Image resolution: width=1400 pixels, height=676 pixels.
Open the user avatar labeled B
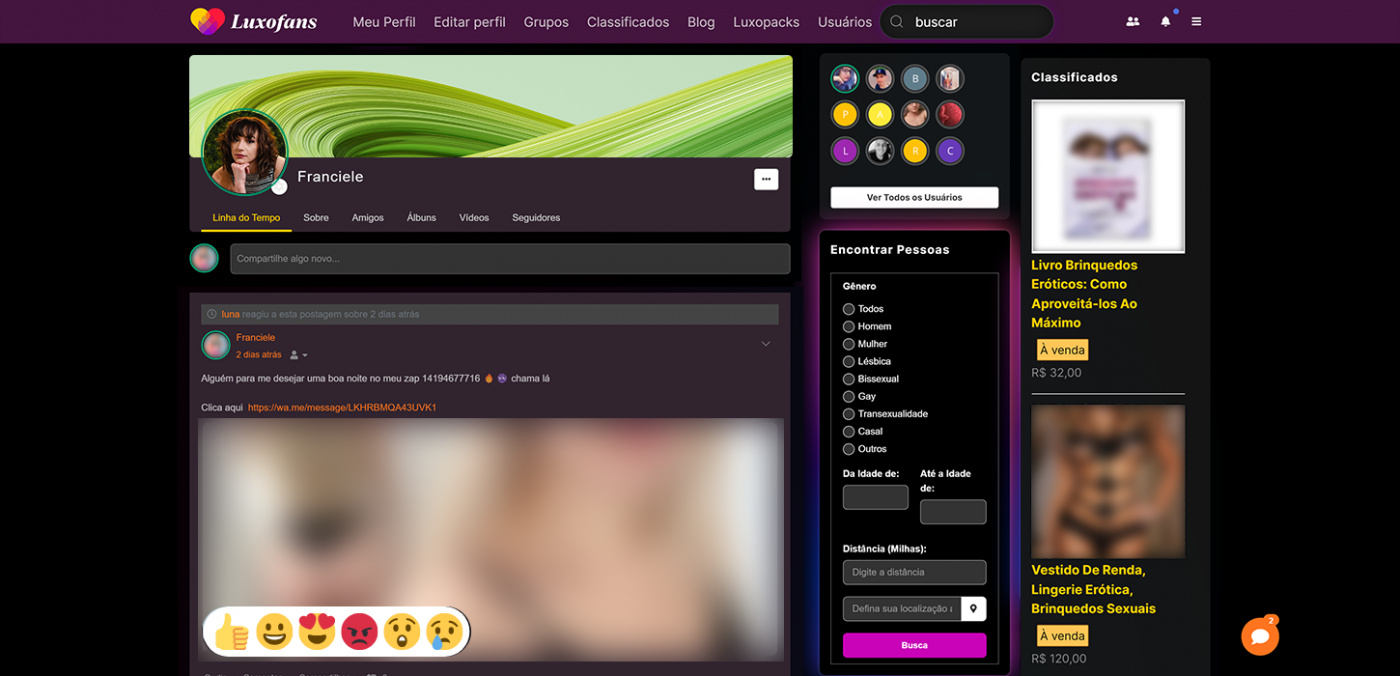(915, 79)
